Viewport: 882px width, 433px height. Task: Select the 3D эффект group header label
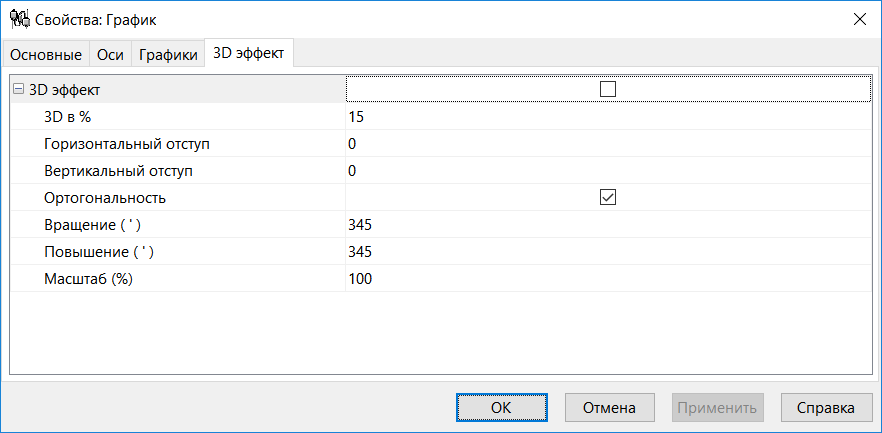coord(65,89)
